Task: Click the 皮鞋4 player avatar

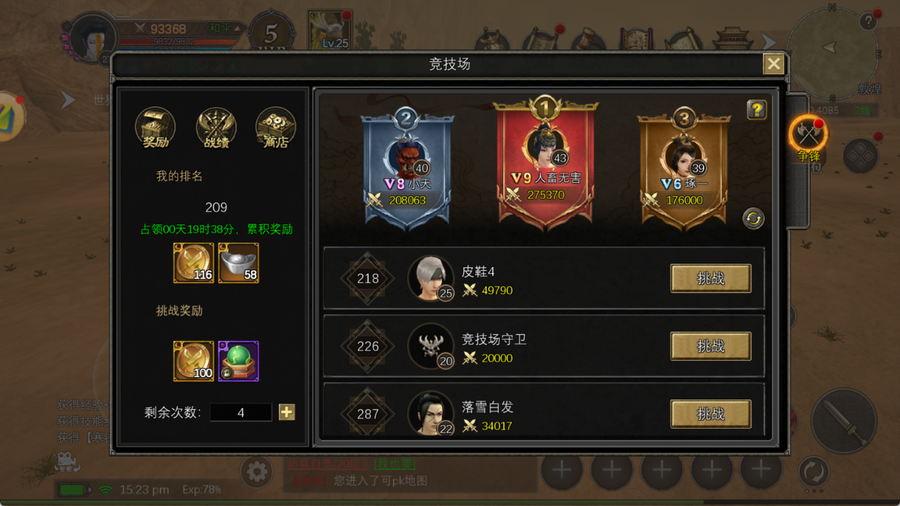Action: [430, 278]
